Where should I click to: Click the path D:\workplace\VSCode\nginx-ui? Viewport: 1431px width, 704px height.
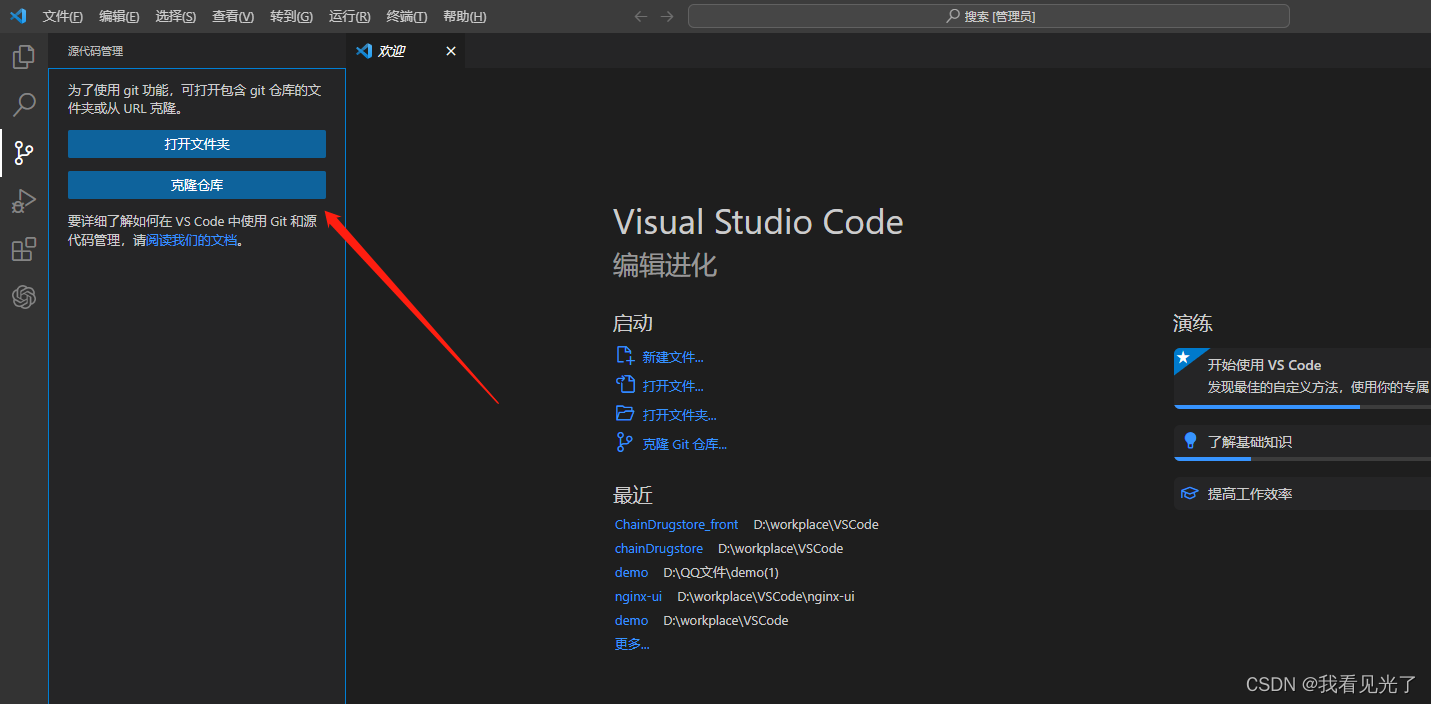[x=766, y=596]
